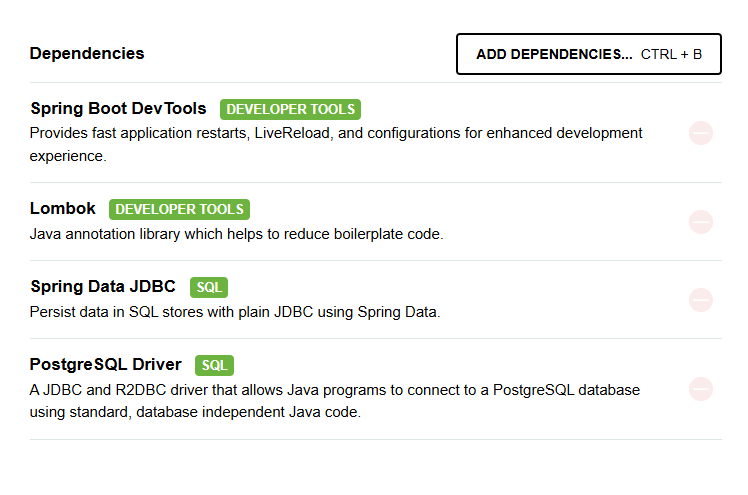Click the SQL tag beside Spring Data JDBC
Viewport: 748px width, 495px height.
click(209, 287)
